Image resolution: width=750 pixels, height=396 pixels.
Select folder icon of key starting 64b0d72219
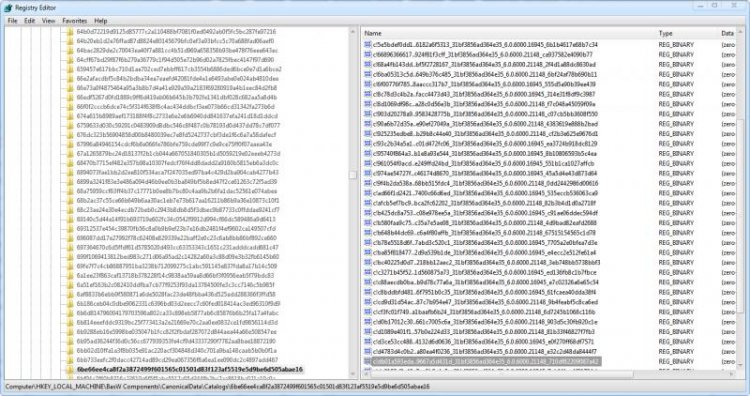coord(70,32)
